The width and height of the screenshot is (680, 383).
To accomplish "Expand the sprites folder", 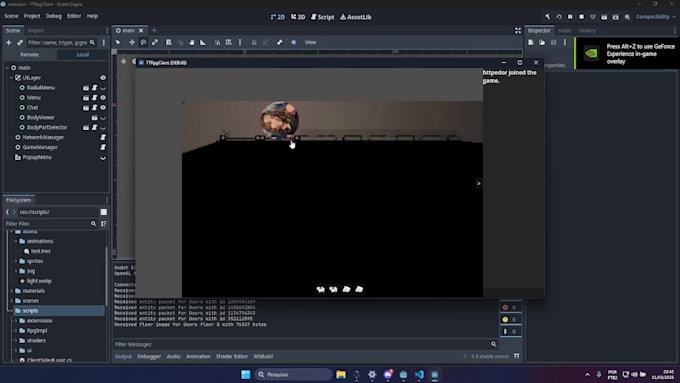I will click(x=16, y=261).
